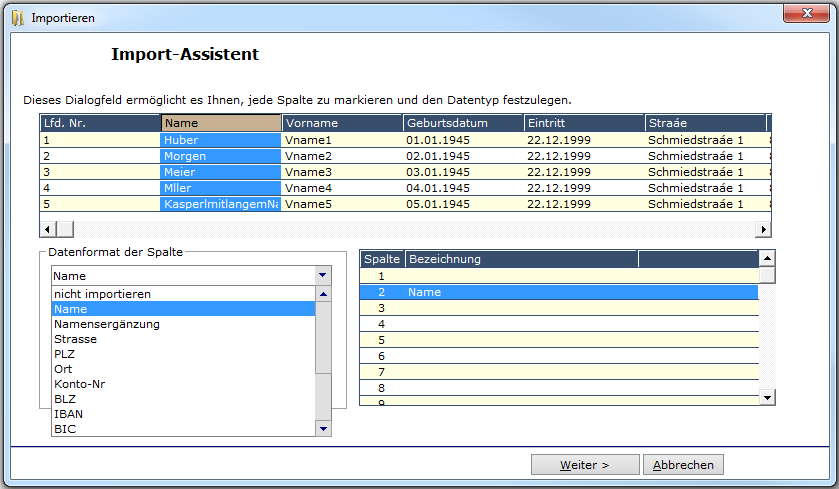Screen dimensions: 839x489
Task: Click the column table vertical scrollbar thumb
Action: point(767,275)
